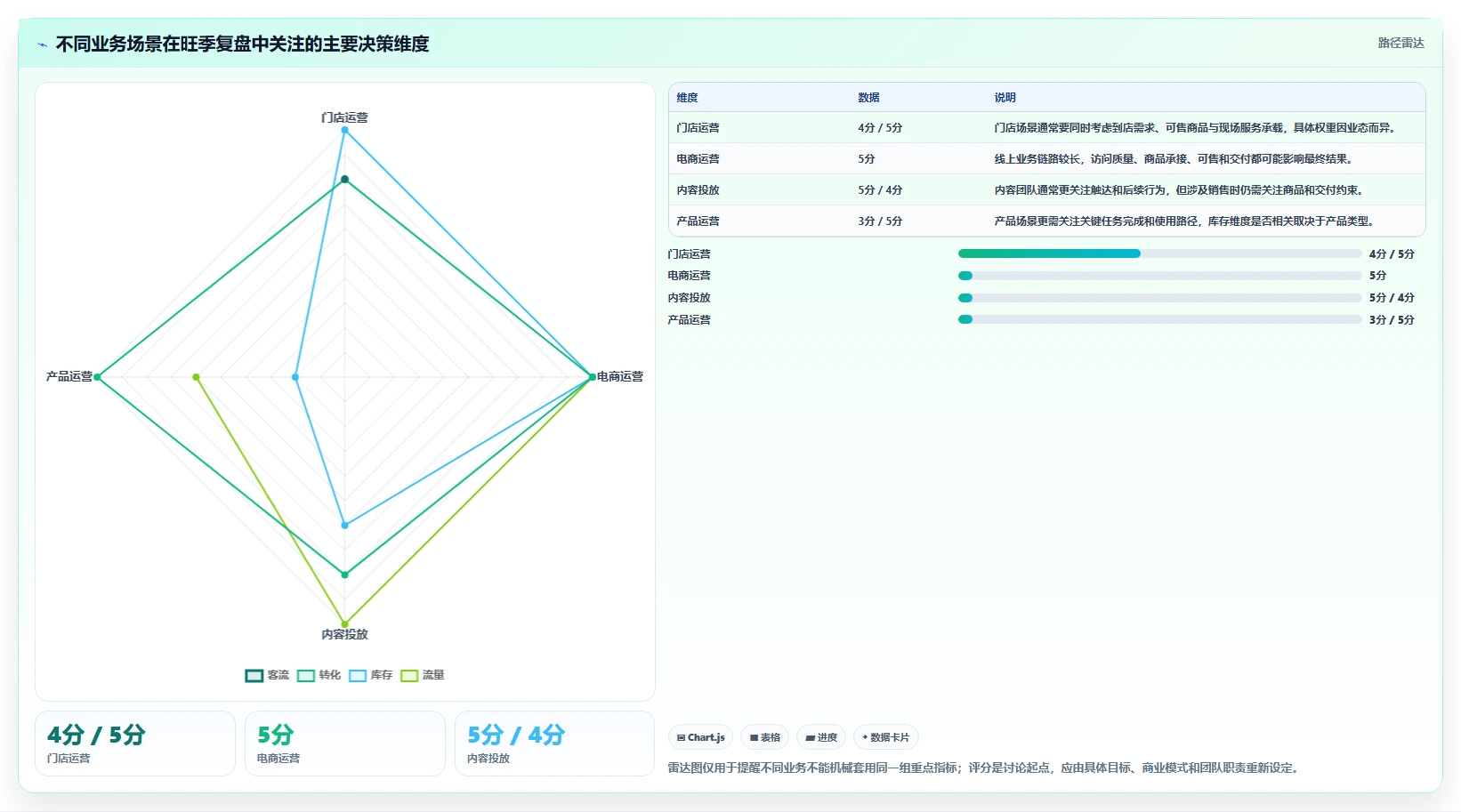Click the 线上业务链路较长 description text

point(1174,159)
